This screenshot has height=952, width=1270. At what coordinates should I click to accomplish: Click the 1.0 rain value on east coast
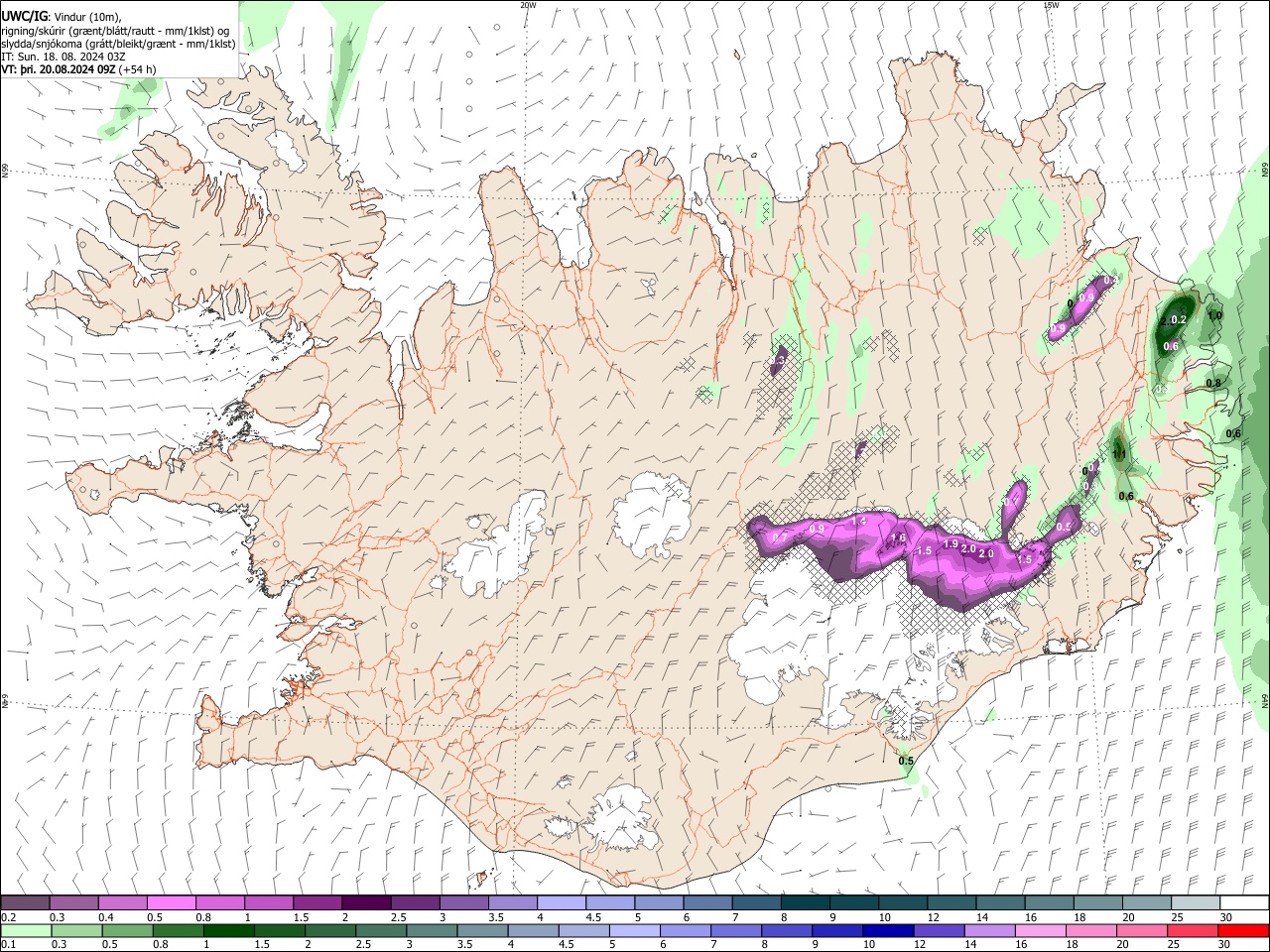pyautogui.click(x=1214, y=315)
